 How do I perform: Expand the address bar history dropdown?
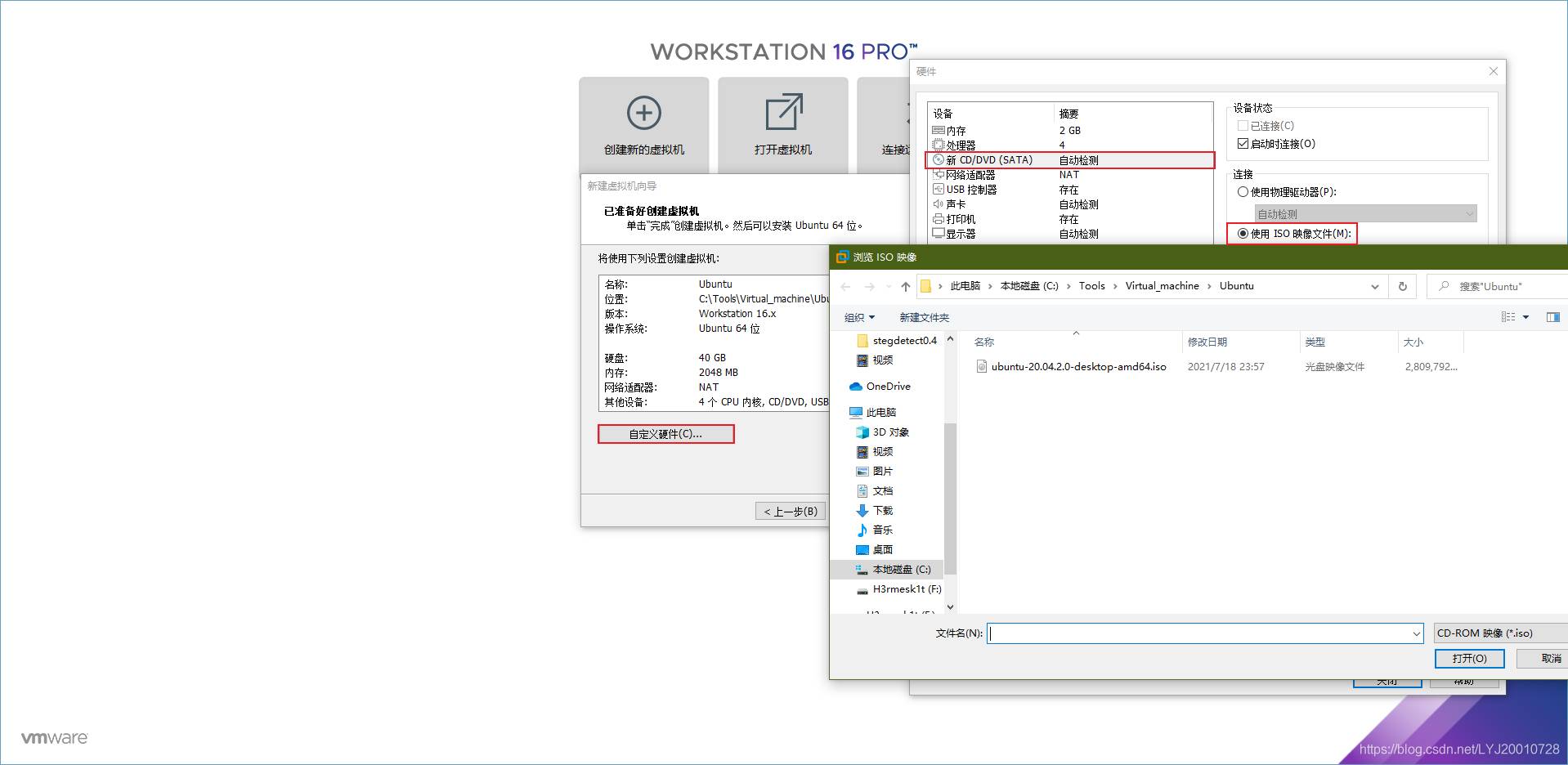pyautogui.click(x=1375, y=286)
